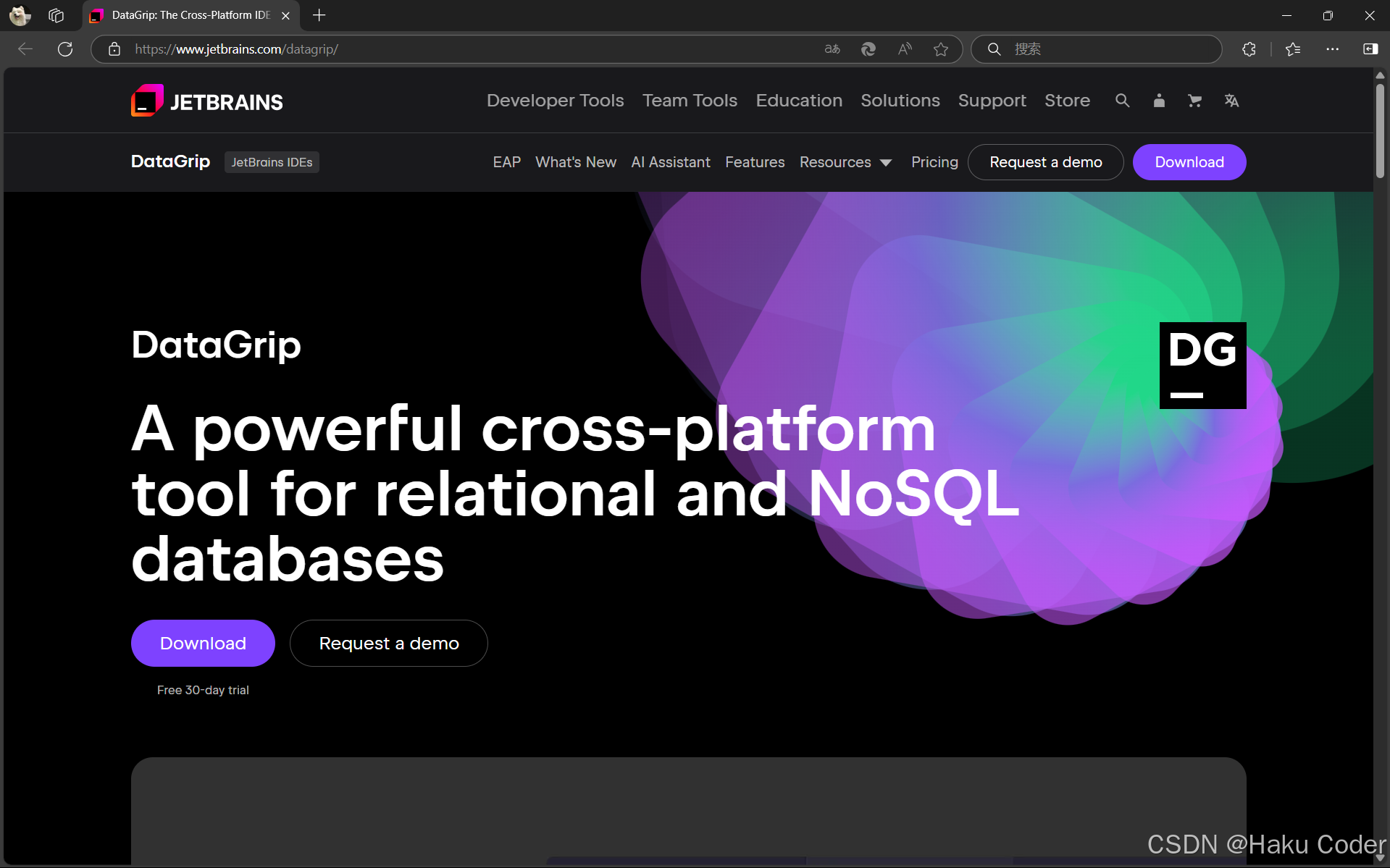Screen dimensions: 1390x868
Task: Click the scrollbar down arrow
Action: pos(1380,858)
